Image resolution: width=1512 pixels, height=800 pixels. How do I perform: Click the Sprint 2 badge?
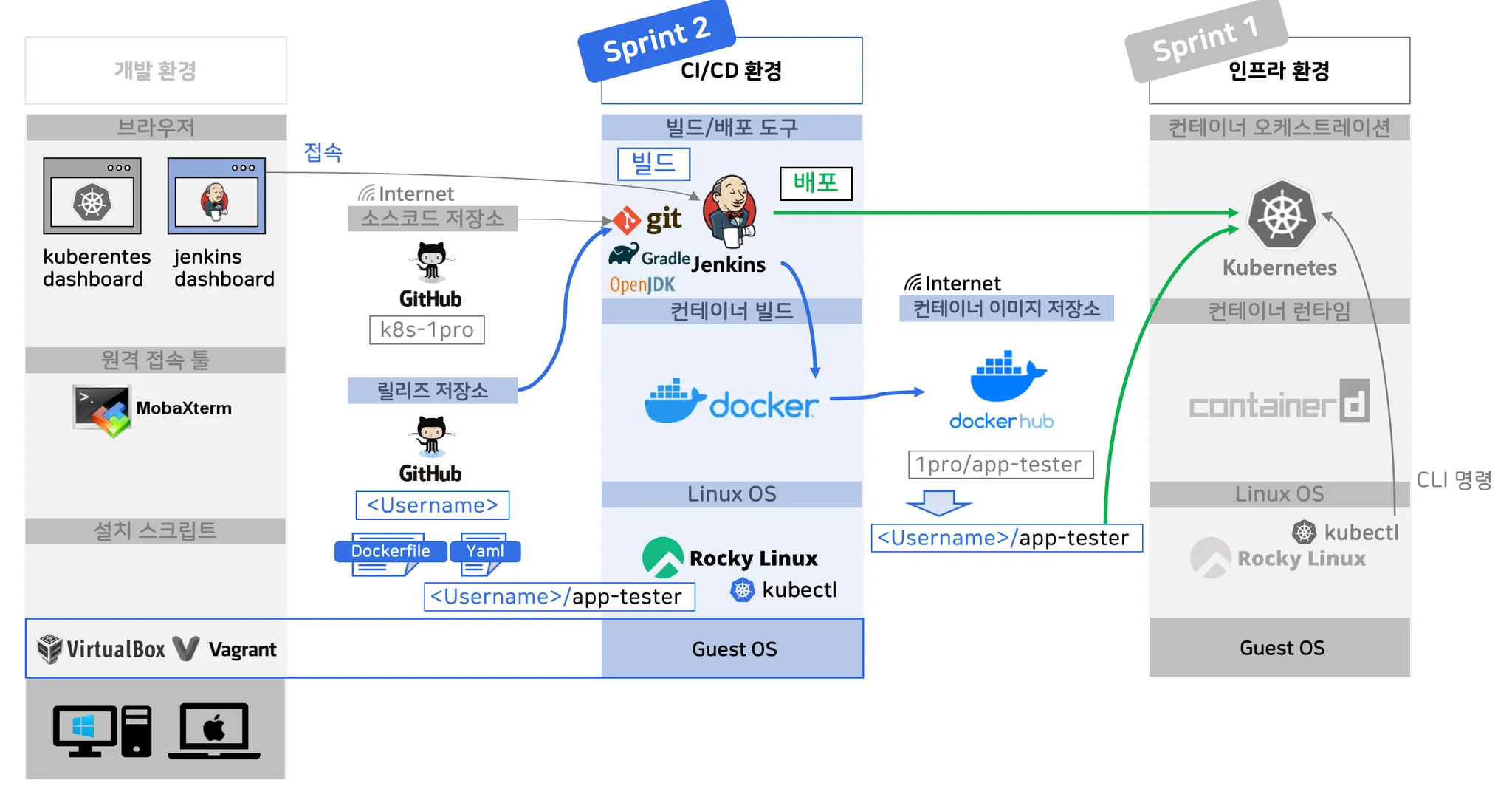(656, 40)
